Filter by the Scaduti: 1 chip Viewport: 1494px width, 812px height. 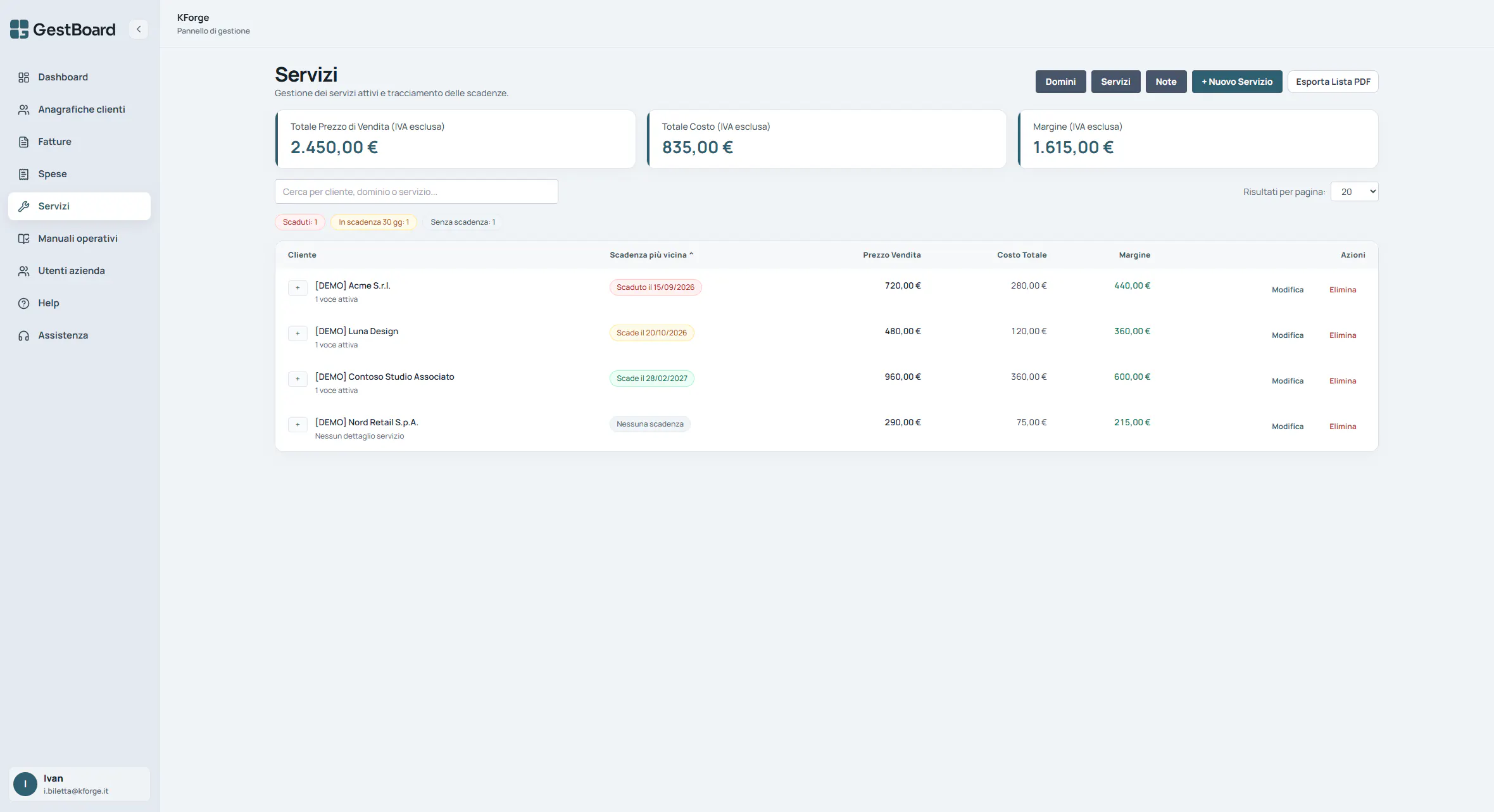300,222
